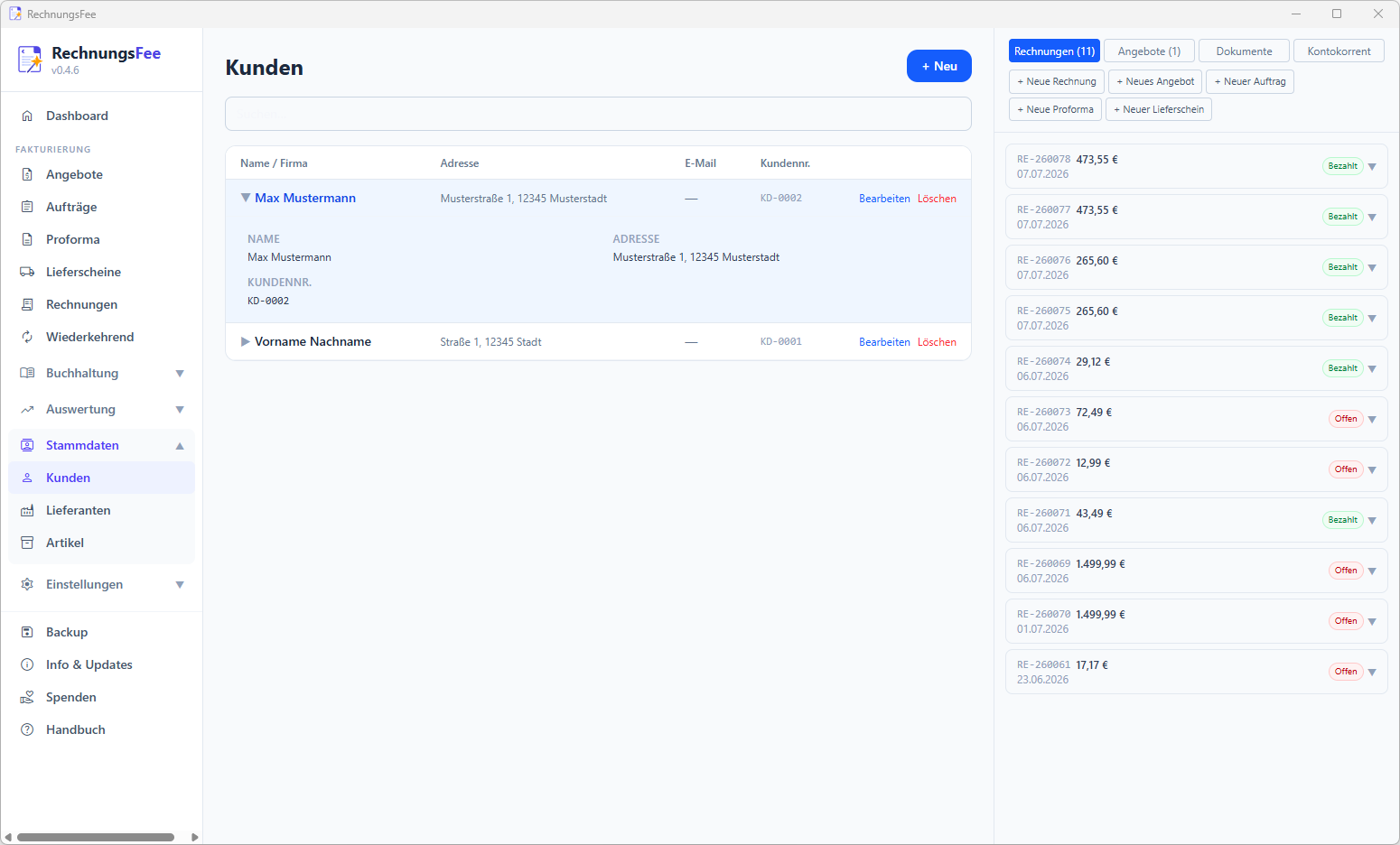Expand the Auswertung section arrow
This screenshot has width=1400, height=845.
coord(180,410)
